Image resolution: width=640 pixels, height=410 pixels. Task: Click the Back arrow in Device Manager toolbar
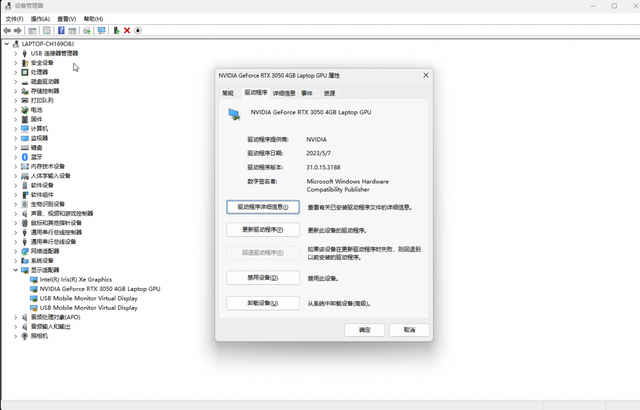pos(7,31)
